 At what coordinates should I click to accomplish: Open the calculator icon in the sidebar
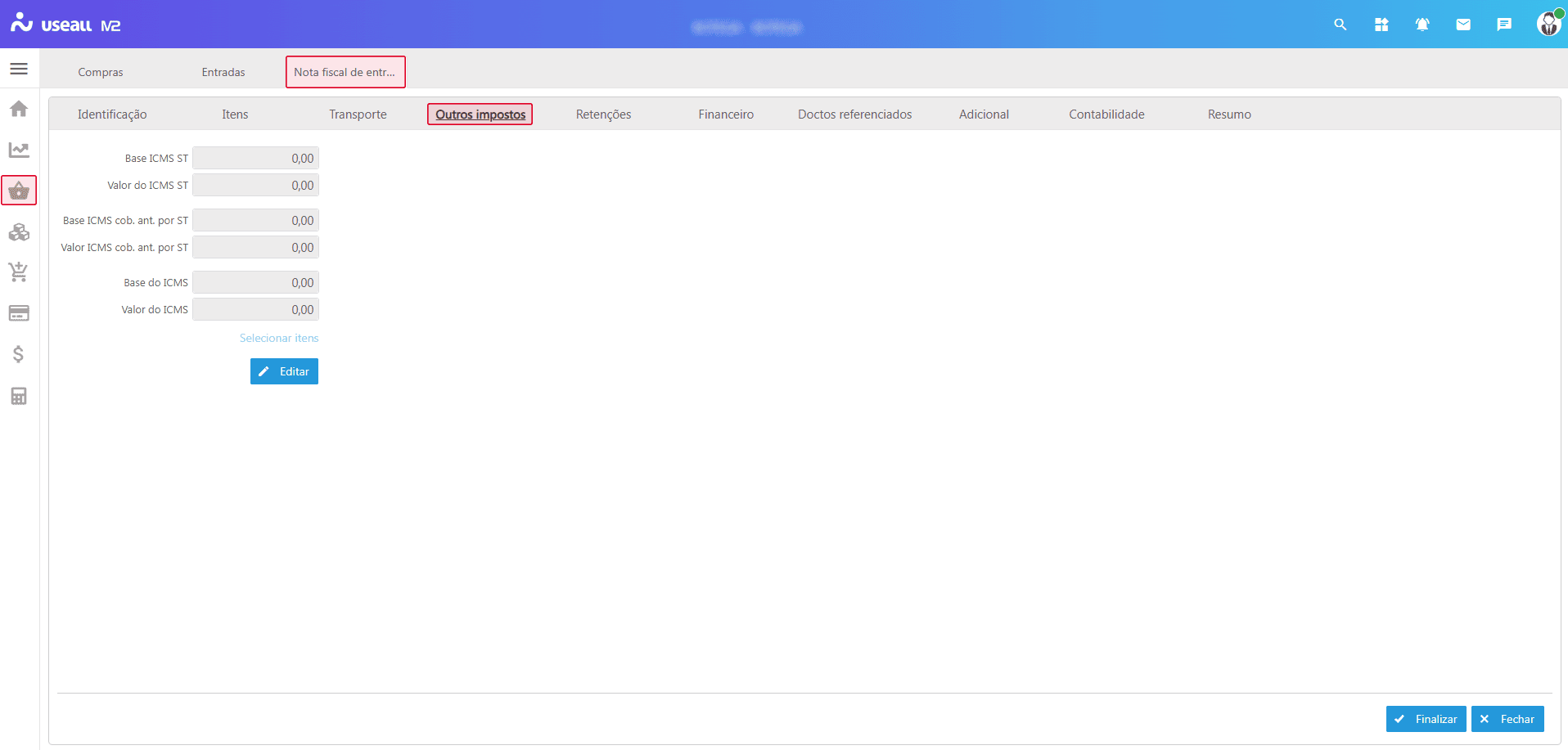(x=19, y=396)
